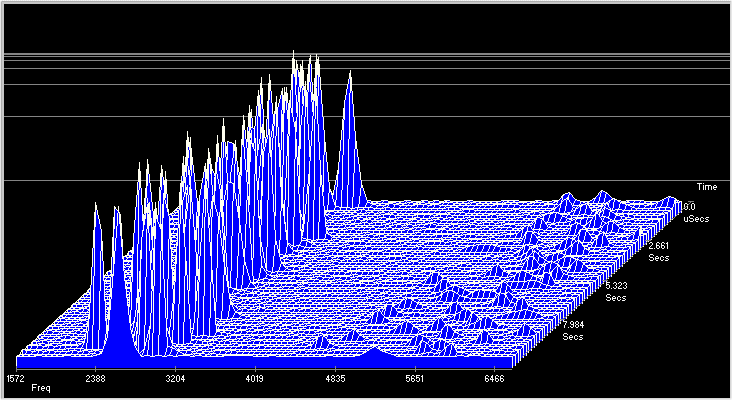The width and height of the screenshot is (732, 400).
Task: Click the 1572 frequency axis label
Action: pyautogui.click(x=15, y=379)
